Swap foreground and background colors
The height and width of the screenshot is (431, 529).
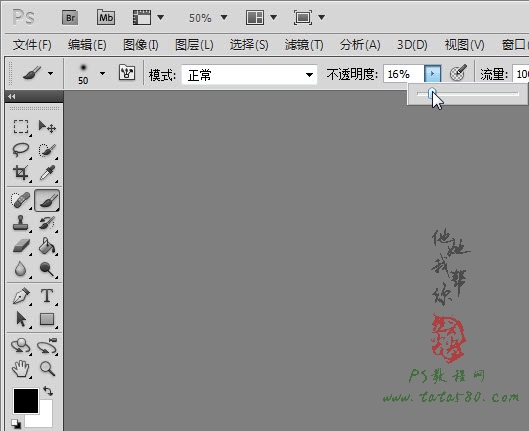click(48, 391)
